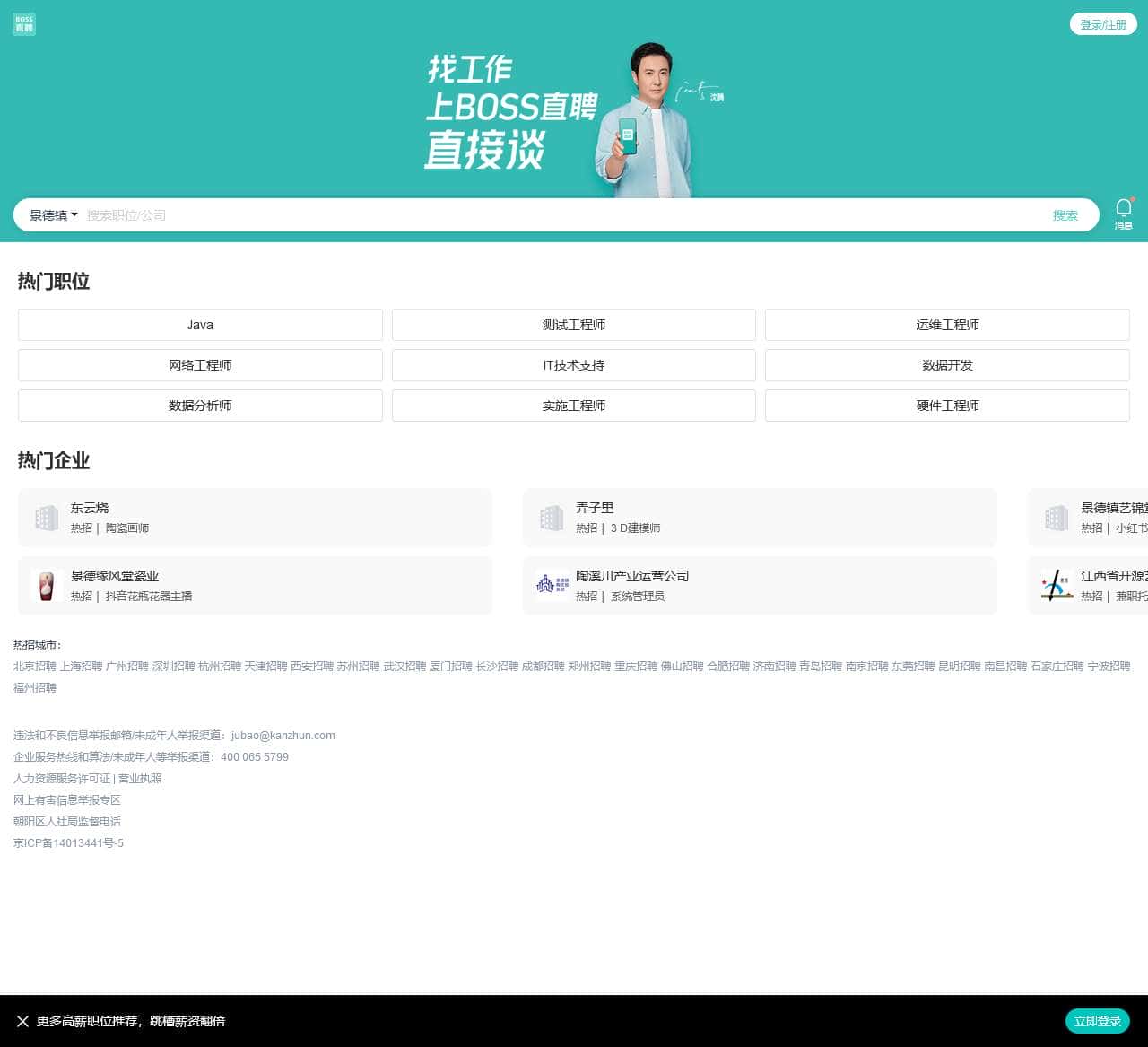Click the 福州招聘 city link
The width and height of the screenshot is (1148, 1047).
pos(35,688)
